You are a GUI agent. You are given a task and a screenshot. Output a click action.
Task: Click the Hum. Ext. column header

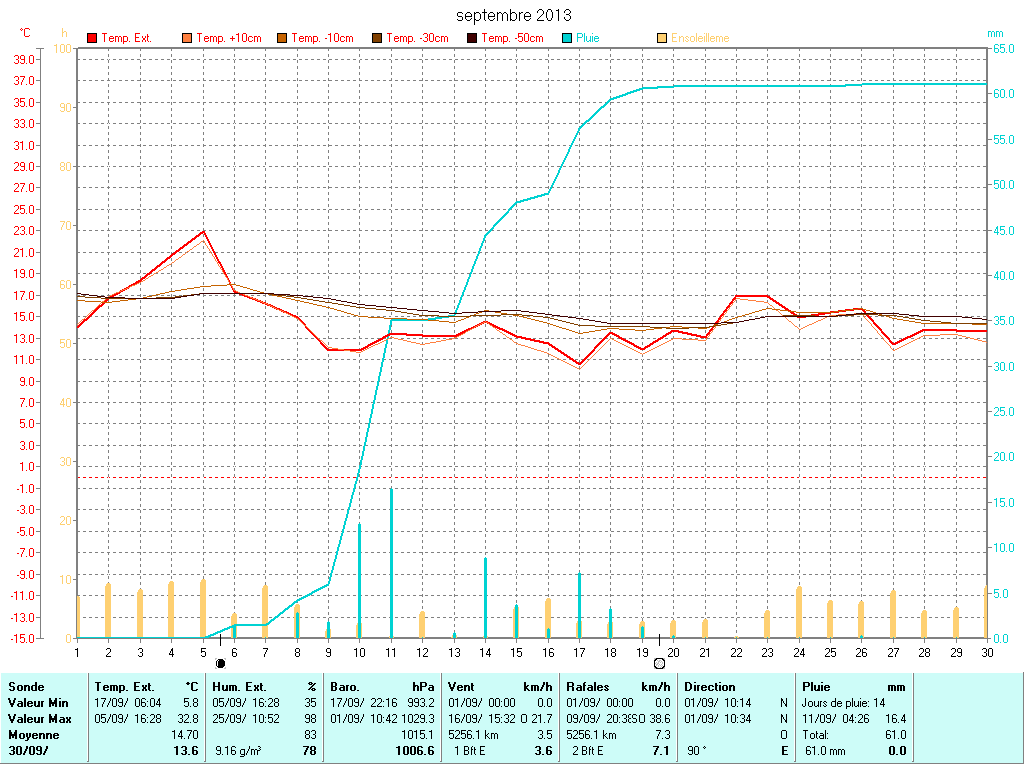[240, 687]
